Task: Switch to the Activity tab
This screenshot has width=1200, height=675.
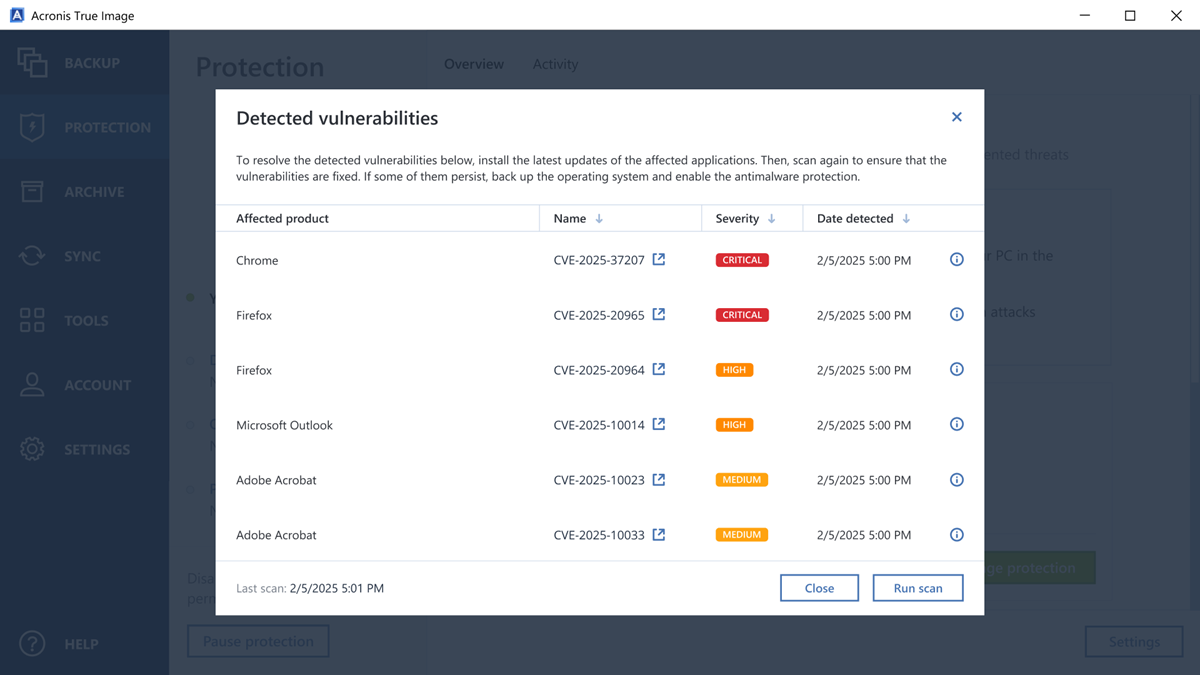Action: click(x=555, y=64)
